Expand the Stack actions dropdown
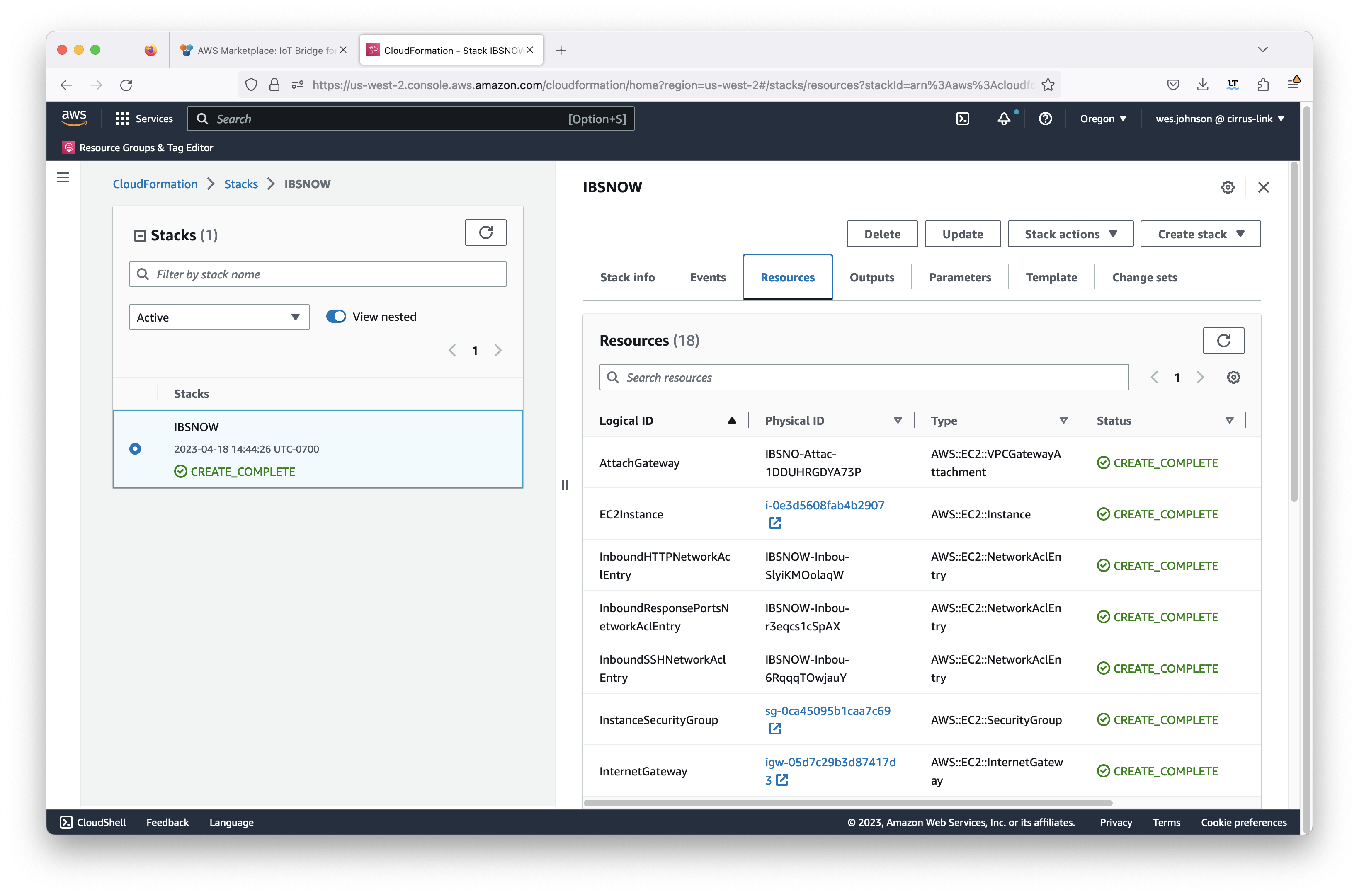This screenshot has height=896, width=1359. 1070,234
